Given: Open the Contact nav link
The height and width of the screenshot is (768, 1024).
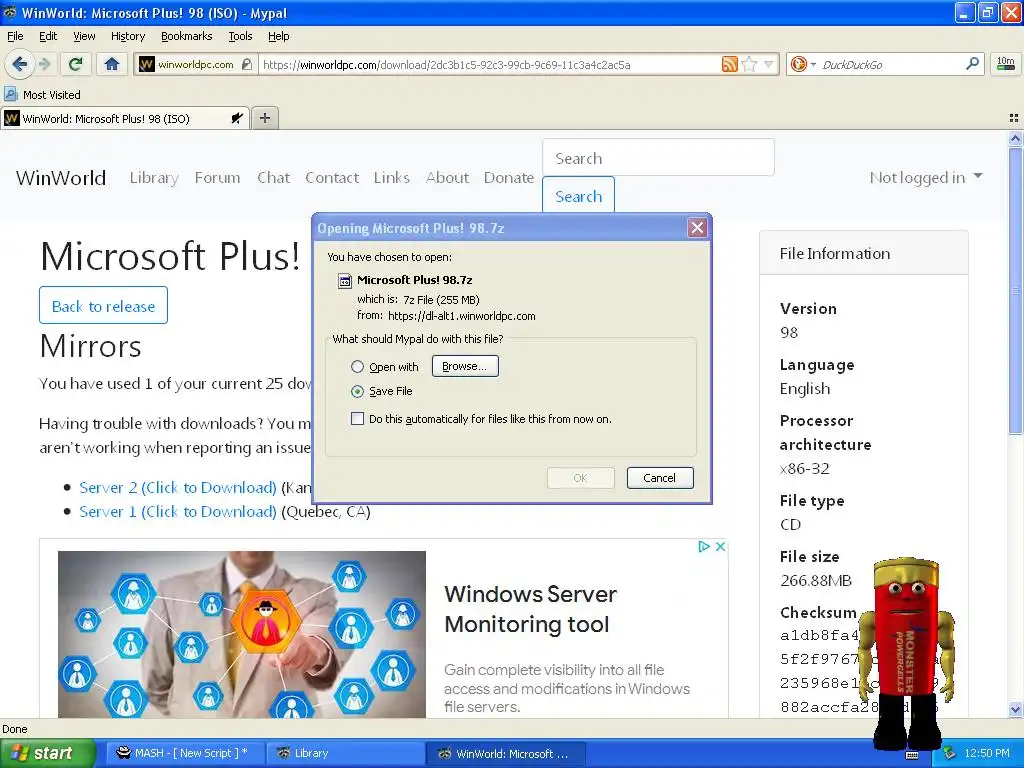Looking at the screenshot, I should pyautogui.click(x=332, y=178).
